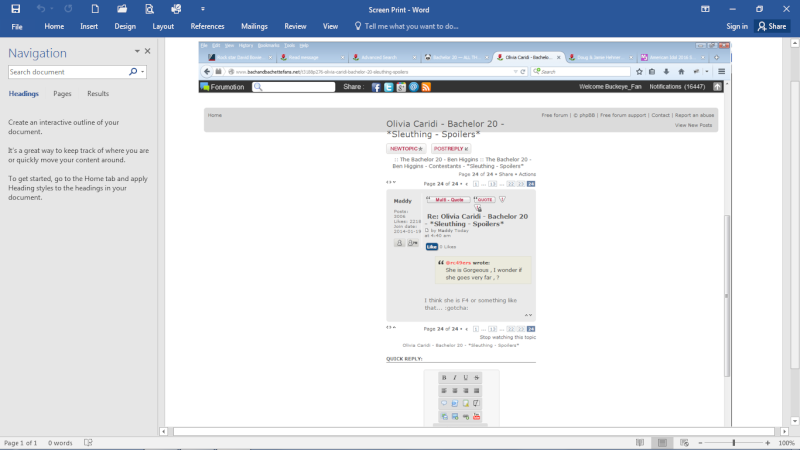Save the document using the floppy icon

(x=16, y=9)
